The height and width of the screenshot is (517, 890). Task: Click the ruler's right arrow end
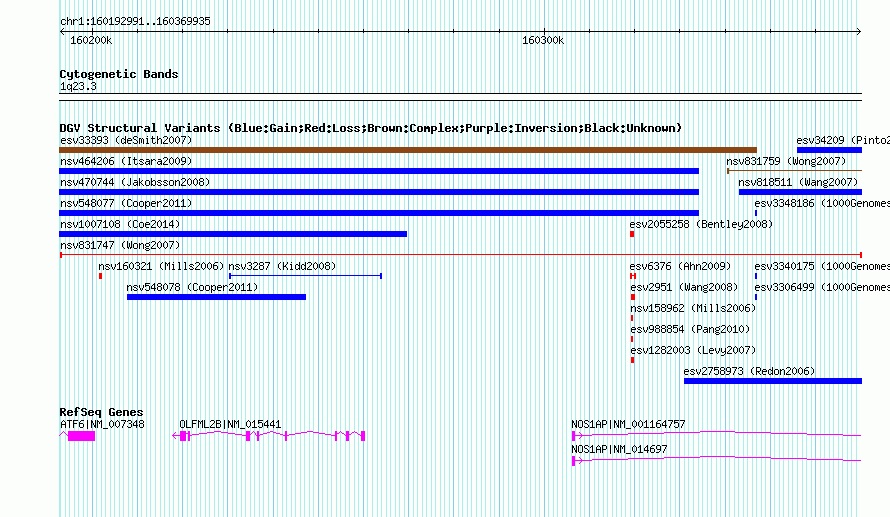click(x=859, y=32)
